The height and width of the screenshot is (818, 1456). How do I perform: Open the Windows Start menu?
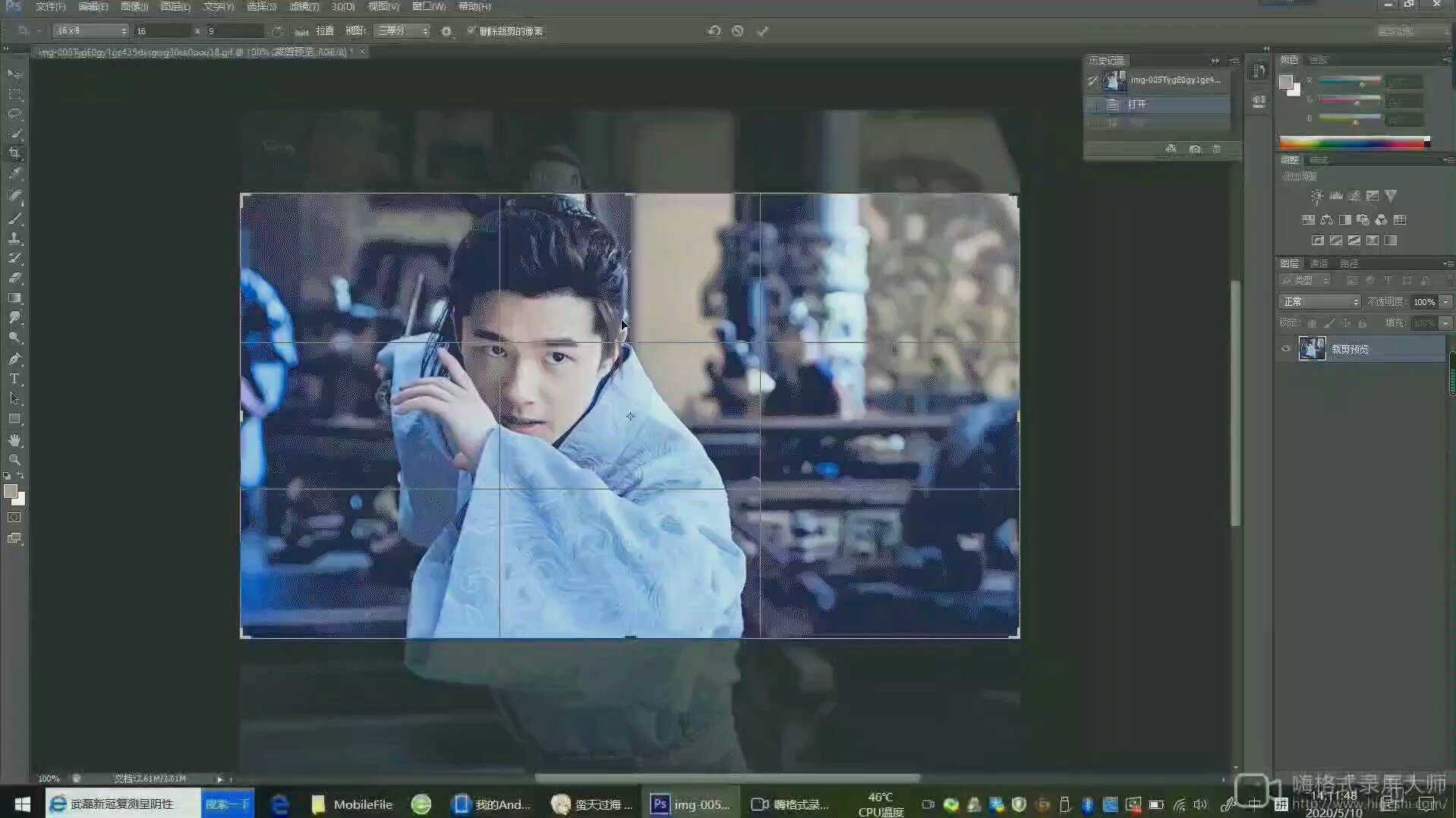pos(22,804)
